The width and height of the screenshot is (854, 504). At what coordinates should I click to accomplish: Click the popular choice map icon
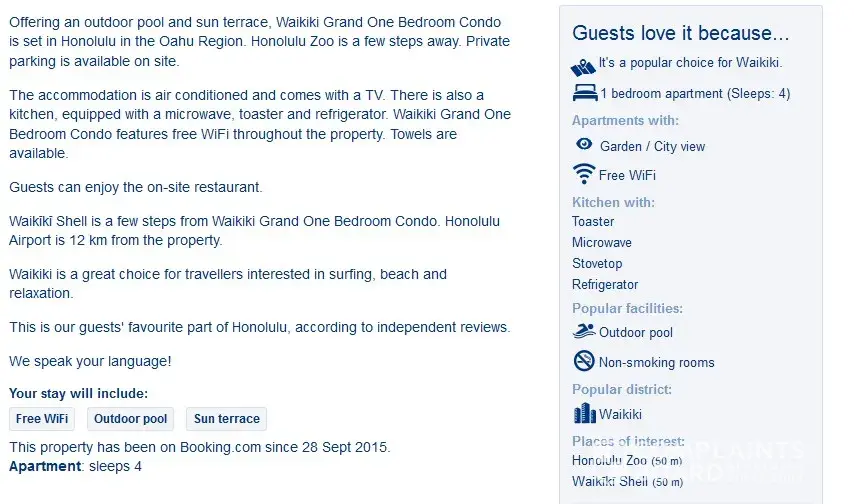tap(583, 66)
